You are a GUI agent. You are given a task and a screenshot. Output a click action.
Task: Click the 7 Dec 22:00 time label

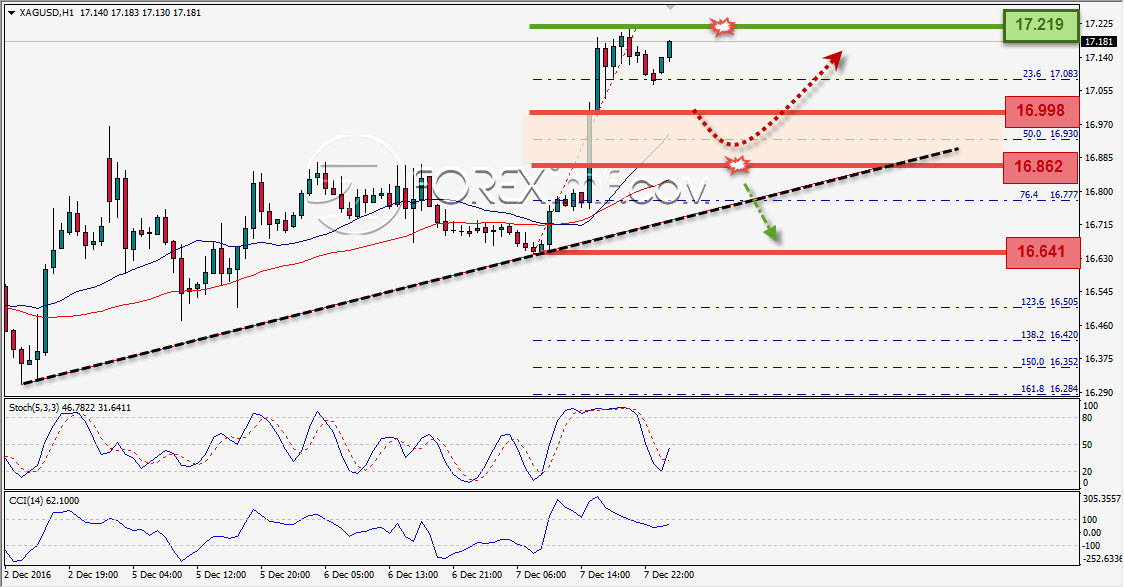click(669, 575)
